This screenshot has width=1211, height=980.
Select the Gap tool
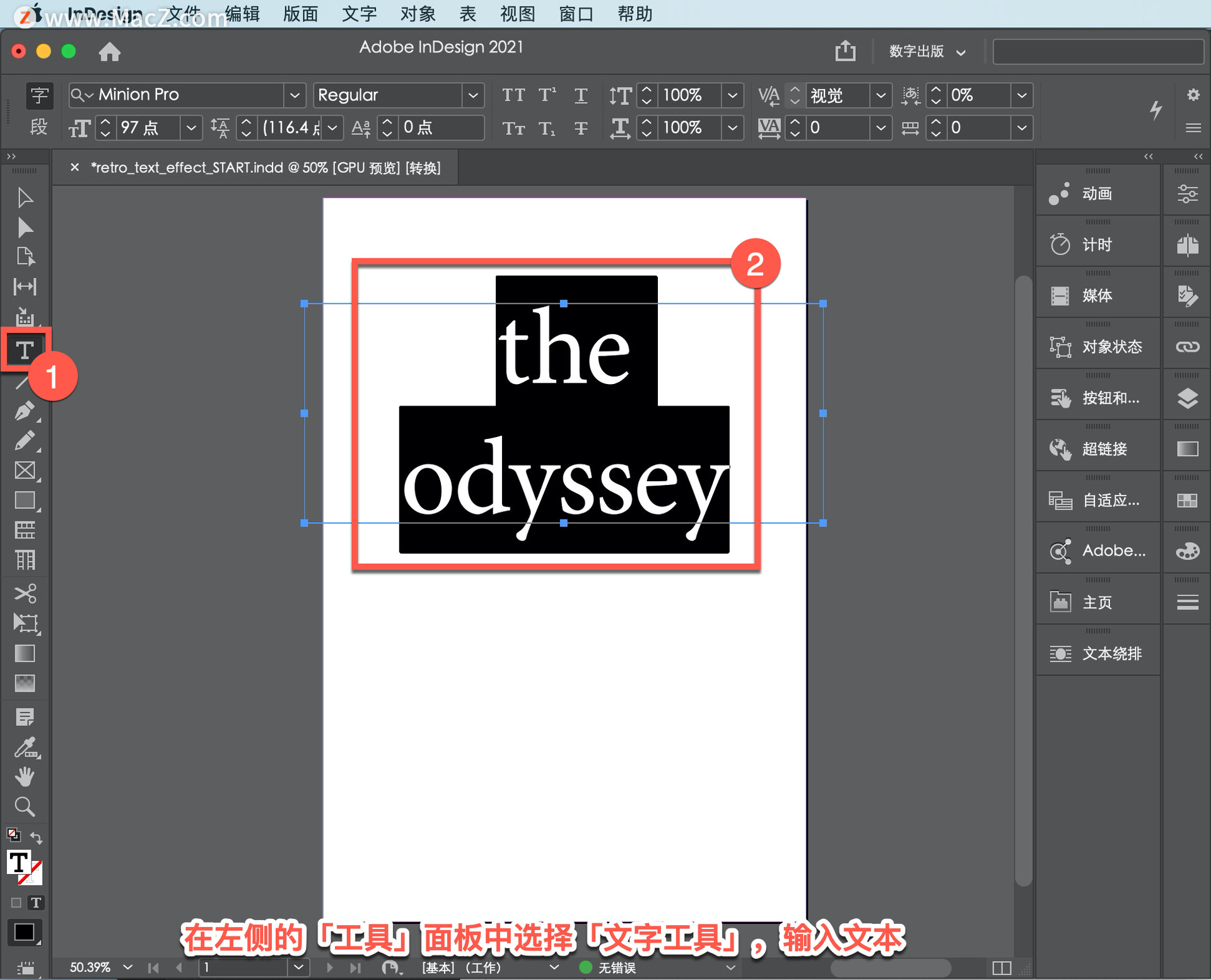pos(25,287)
